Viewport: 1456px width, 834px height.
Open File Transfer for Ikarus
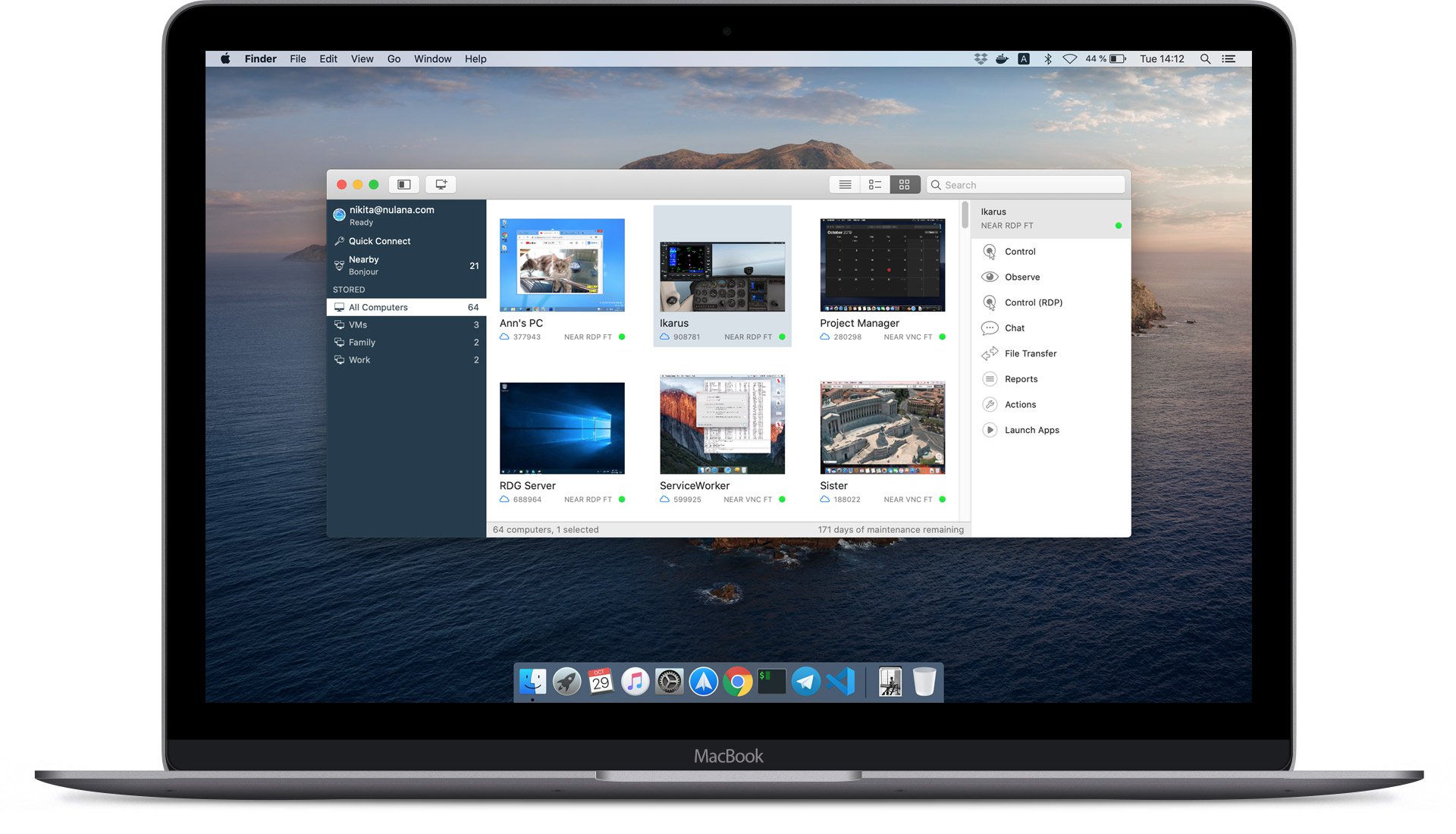(x=1029, y=353)
